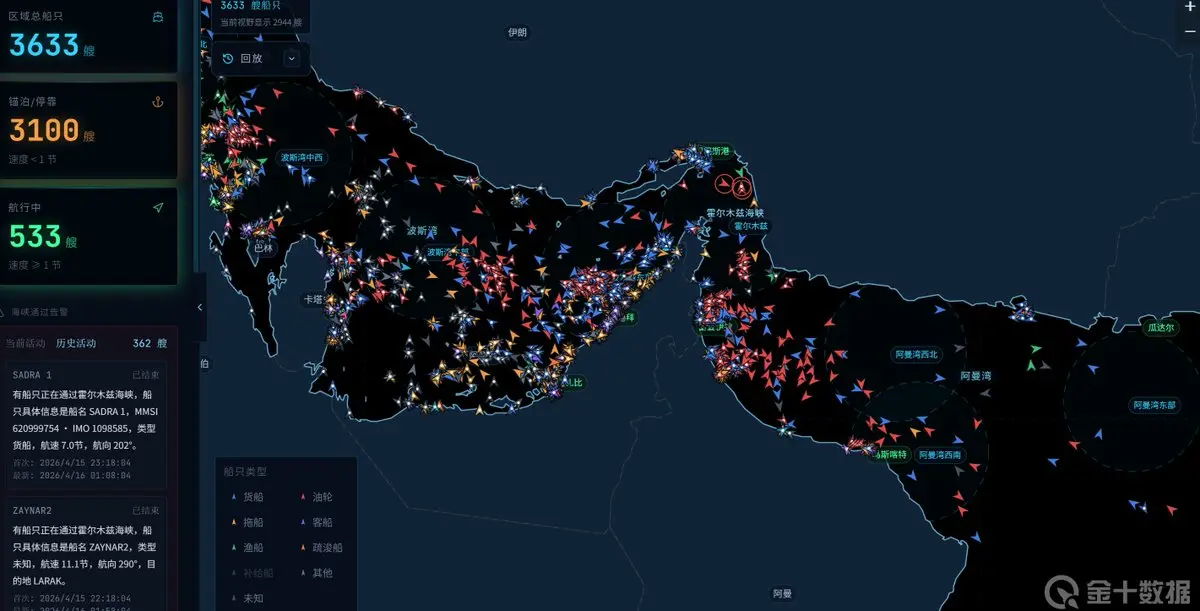The image size is (1200, 611).
Task: Click the 波斯湾中西 zone label on the map
Action: pyautogui.click(x=302, y=157)
